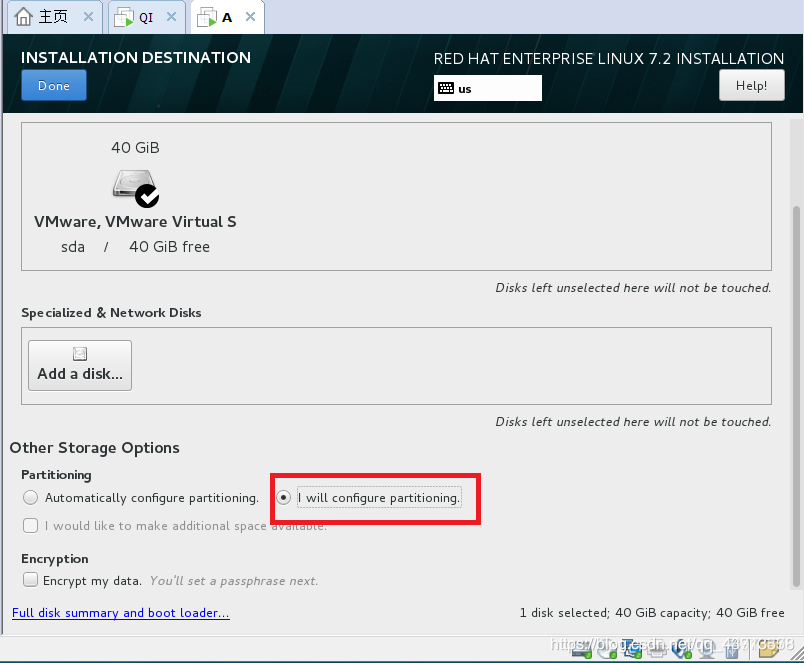This screenshot has height=663, width=804.
Task: Click the home icon on the 主页 tab
Action: (24, 17)
